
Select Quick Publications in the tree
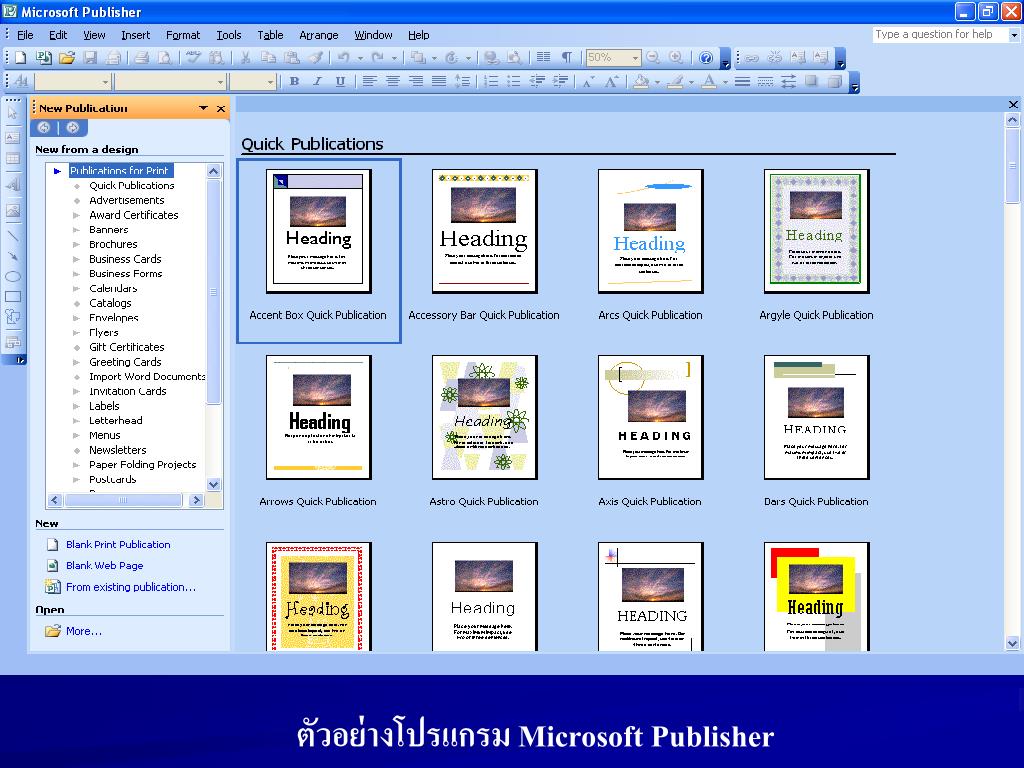click(131, 185)
